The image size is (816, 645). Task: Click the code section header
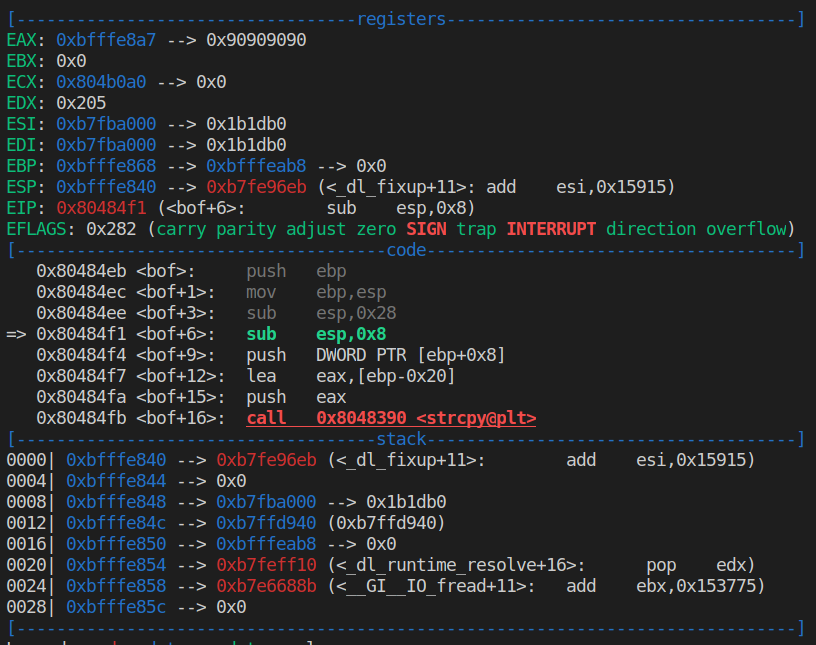click(406, 250)
